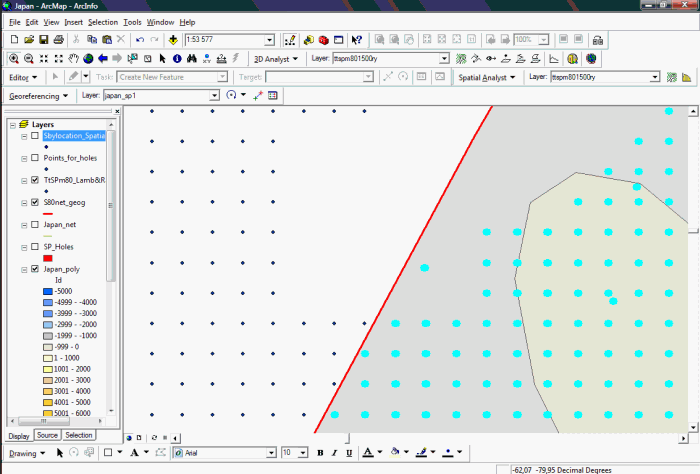The width and height of the screenshot is (700, 474).
Task: Open the Selection menu
Action: coord(102,21)
